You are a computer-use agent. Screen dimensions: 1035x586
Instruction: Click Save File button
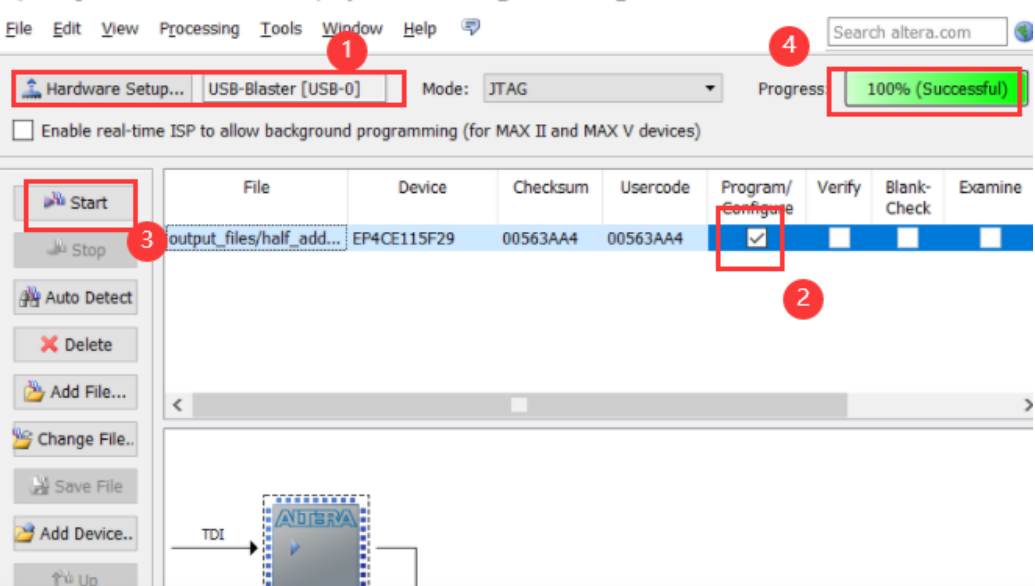pos(76,486)
